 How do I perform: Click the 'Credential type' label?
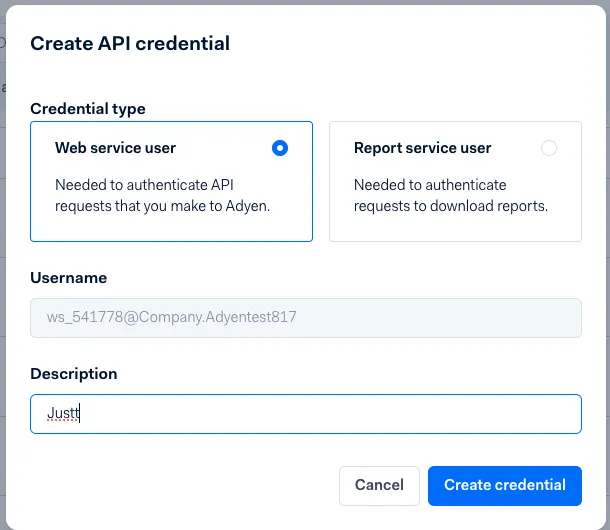tap(88, 109)
